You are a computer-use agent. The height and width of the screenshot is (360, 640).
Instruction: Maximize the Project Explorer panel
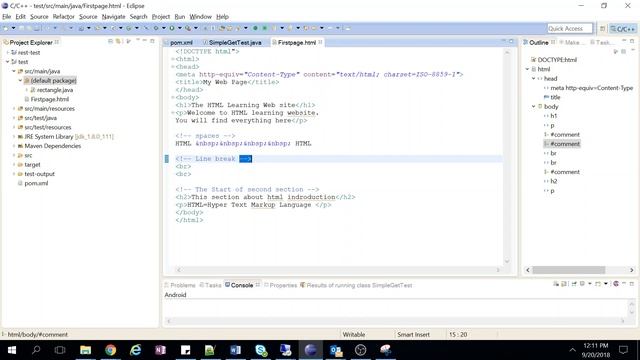click(x=152, y=41)
